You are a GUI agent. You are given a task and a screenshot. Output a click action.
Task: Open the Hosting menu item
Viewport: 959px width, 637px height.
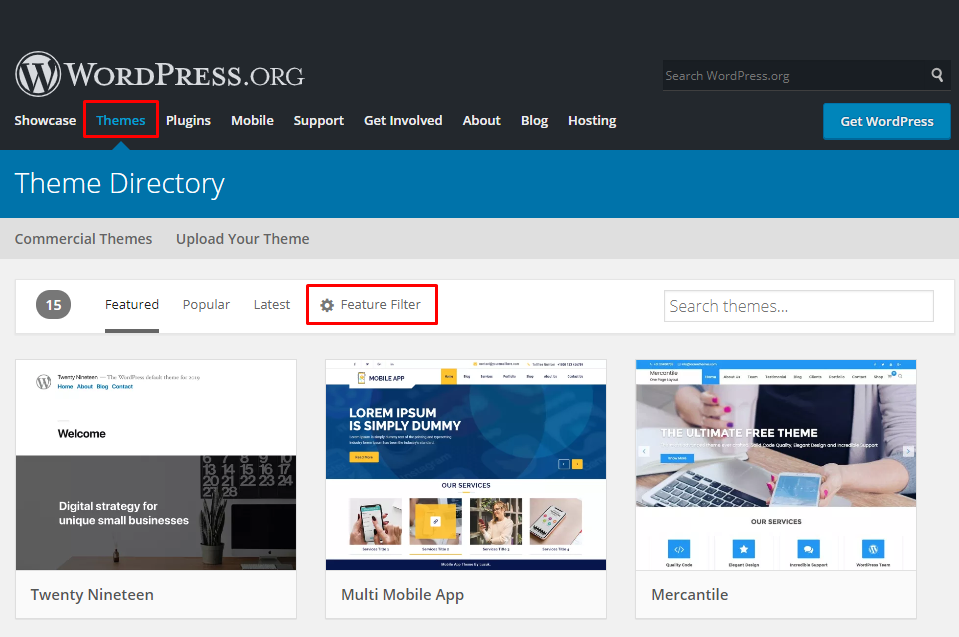[592, 120]
